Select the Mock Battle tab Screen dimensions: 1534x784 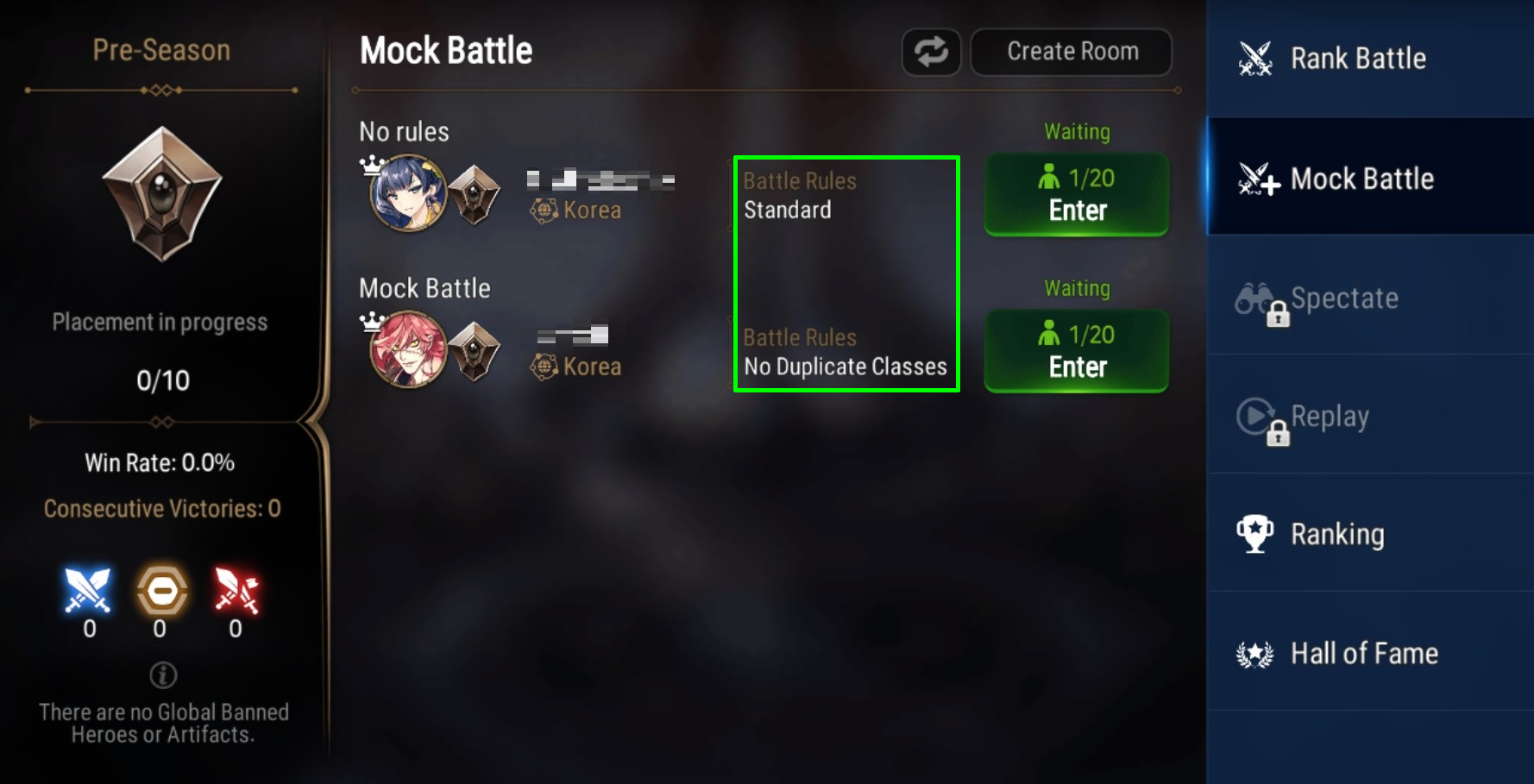click(x=1370, y=178)
